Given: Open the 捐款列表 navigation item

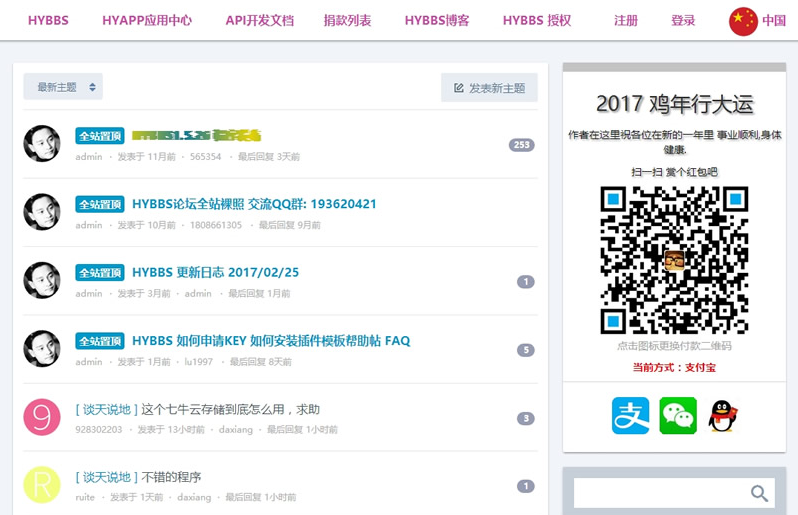Looking at the screenshot, I should click(348, 20).
